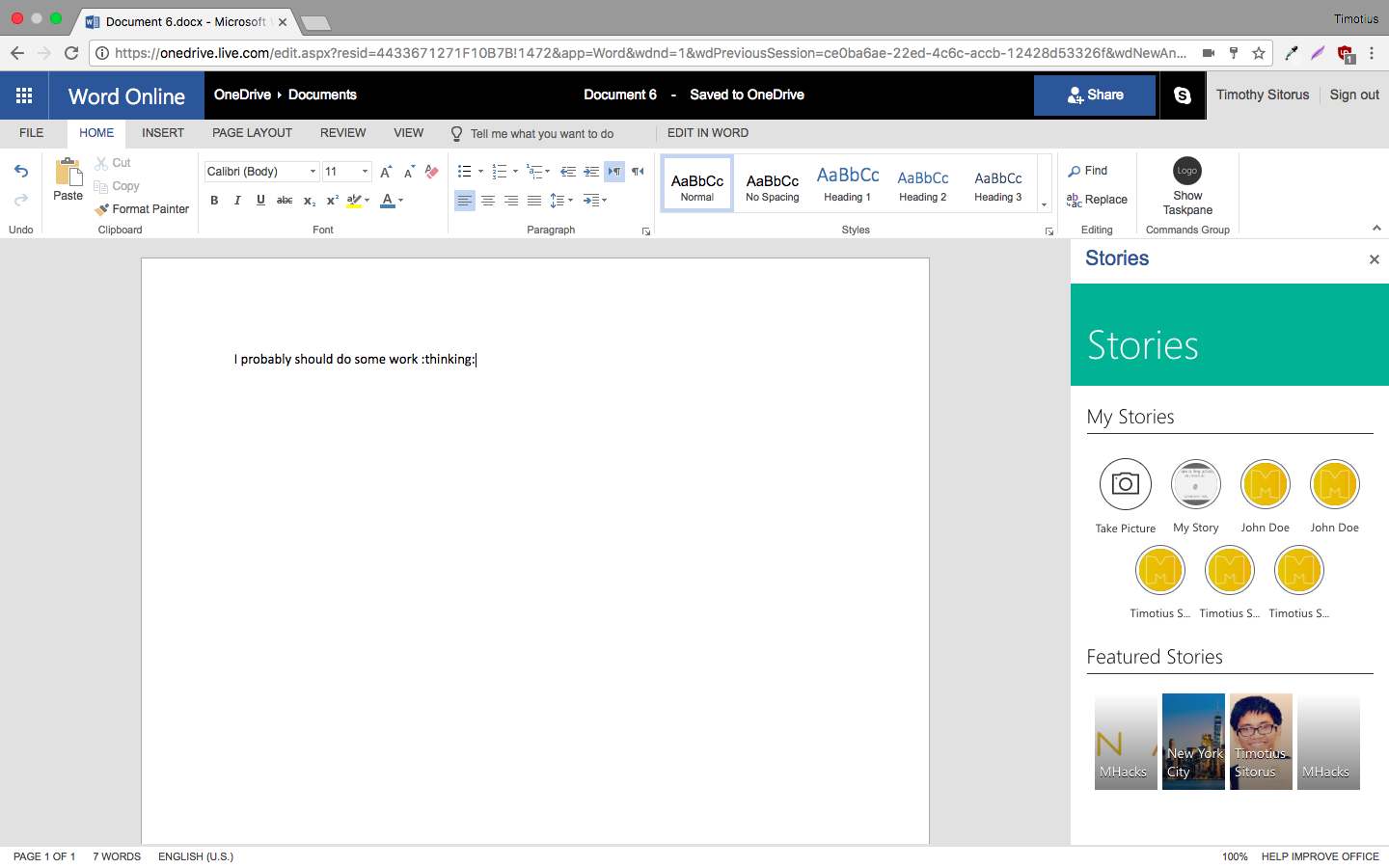Open the Replace tool

point(1097,200)
